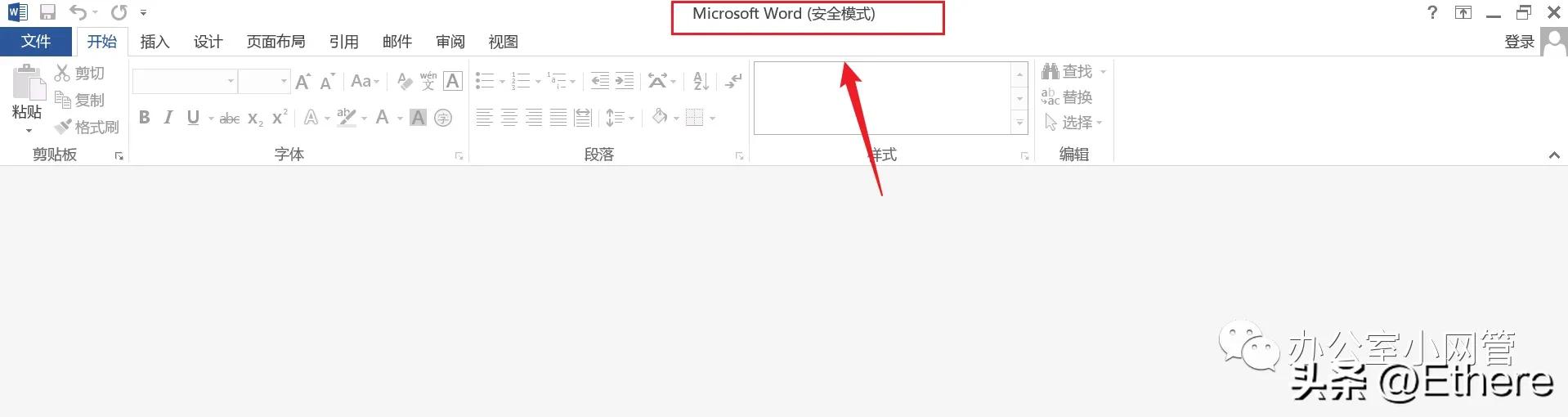Click the Undo arrow icon

click(x=78, y=12)
